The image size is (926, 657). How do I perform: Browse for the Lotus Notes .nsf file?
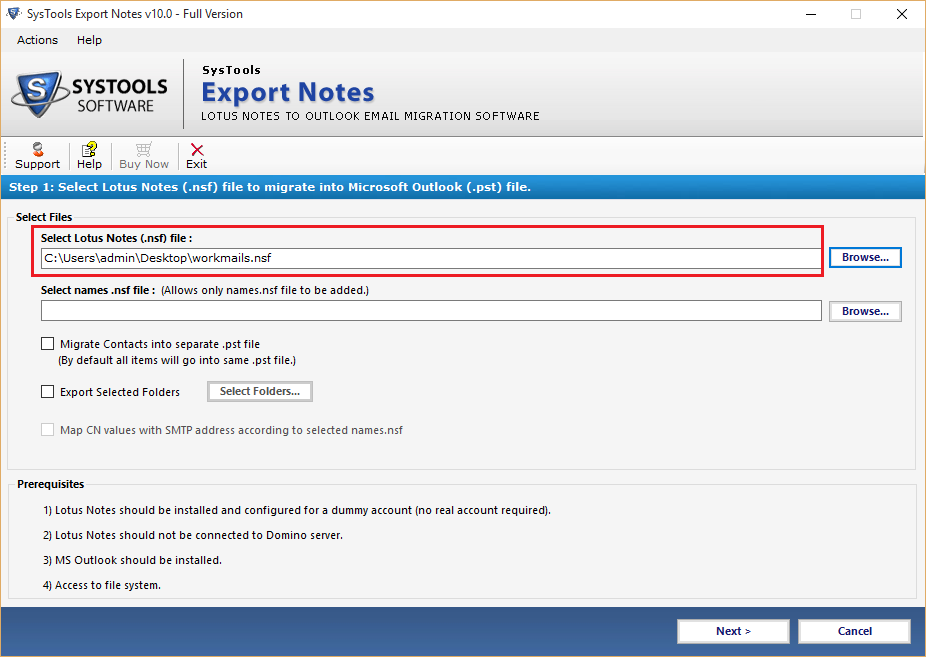click(865, 257)
